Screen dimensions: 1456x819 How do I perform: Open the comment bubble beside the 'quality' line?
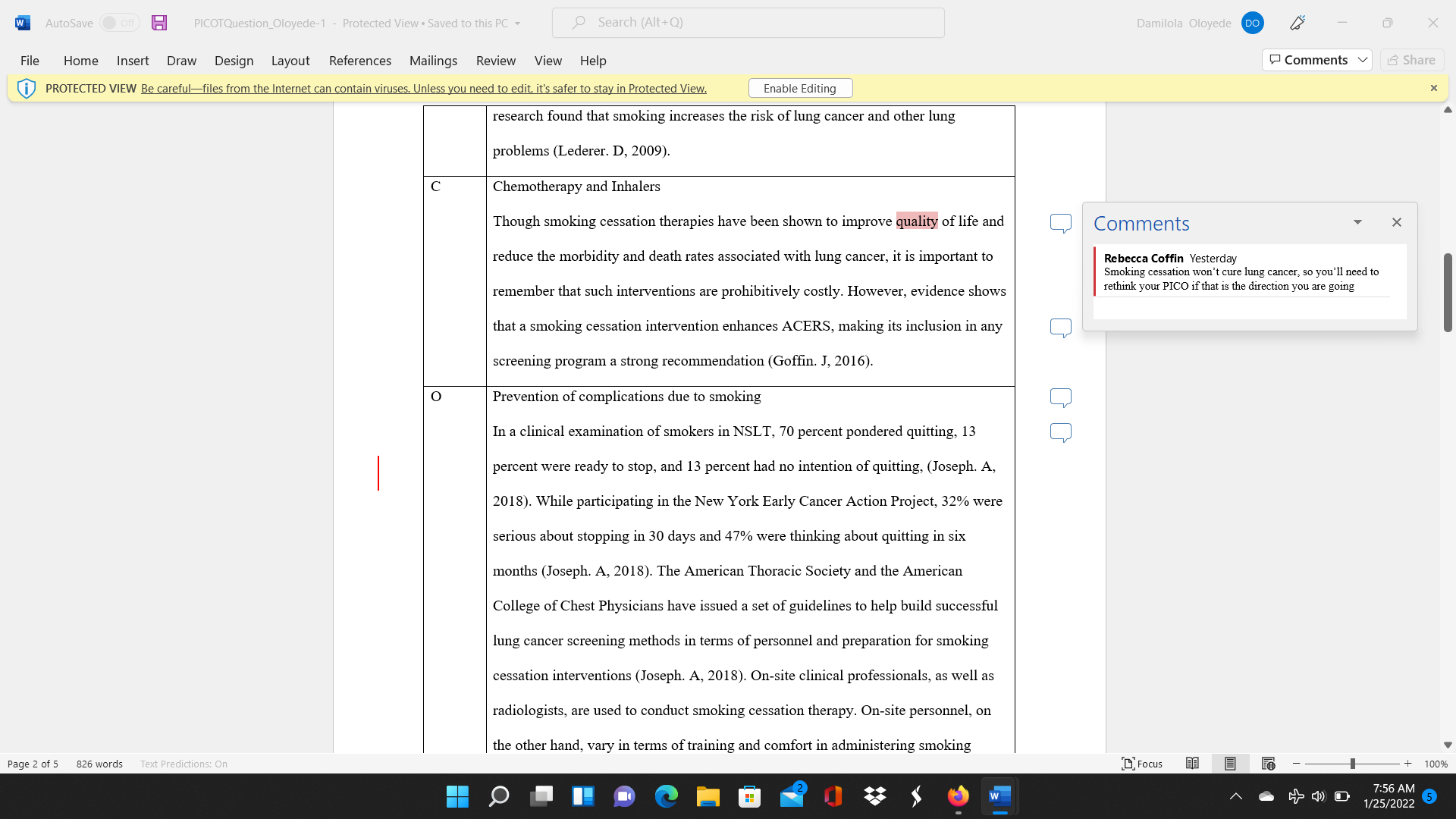pos(1061,223)
